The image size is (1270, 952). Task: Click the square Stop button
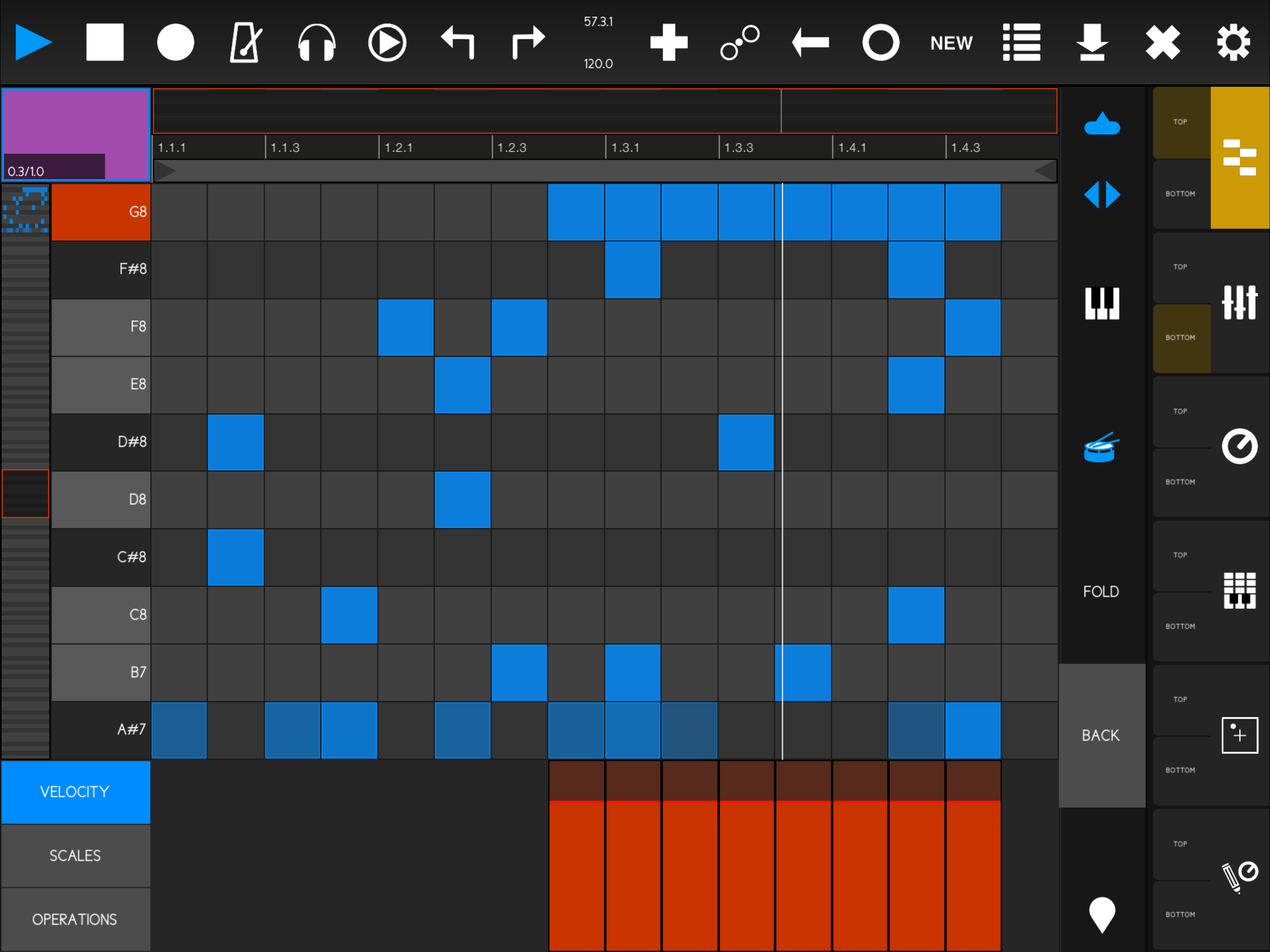pyautogui.click(x=105, y=42)
